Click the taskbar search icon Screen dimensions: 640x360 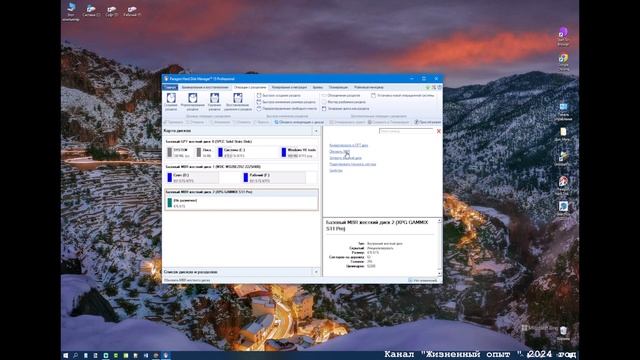pos(76,356)
